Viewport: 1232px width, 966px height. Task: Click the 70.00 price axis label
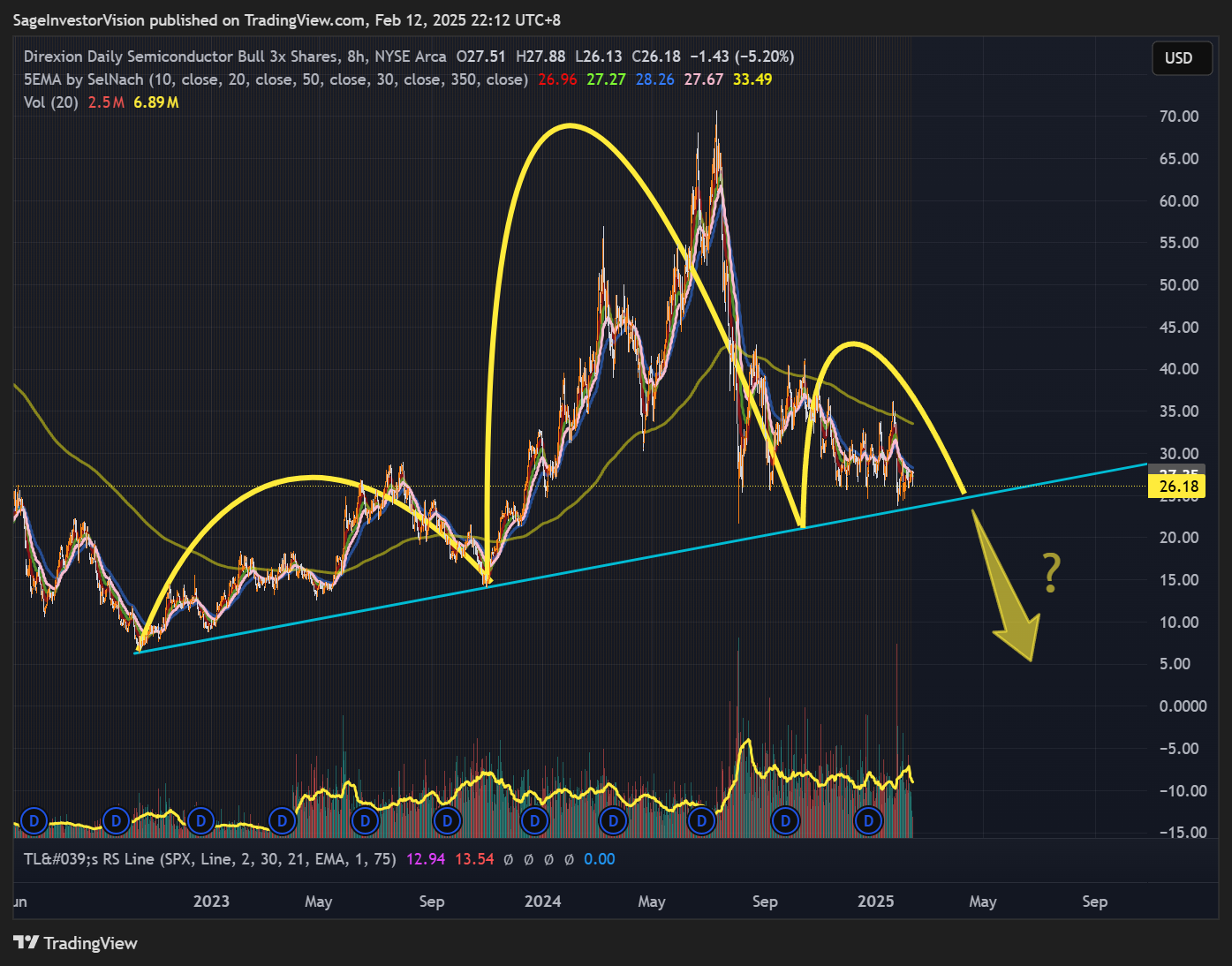click(x=1179, y=117)
